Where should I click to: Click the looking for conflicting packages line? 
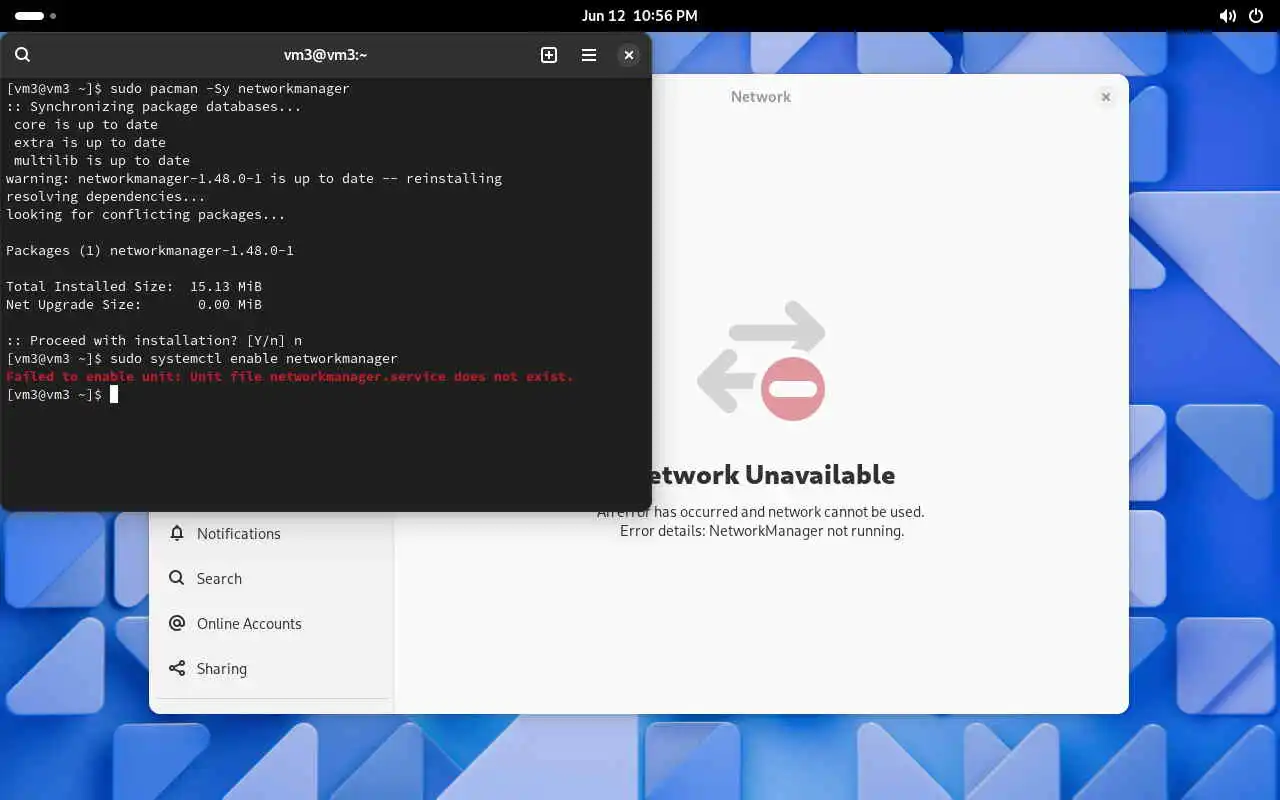[146, 215]
